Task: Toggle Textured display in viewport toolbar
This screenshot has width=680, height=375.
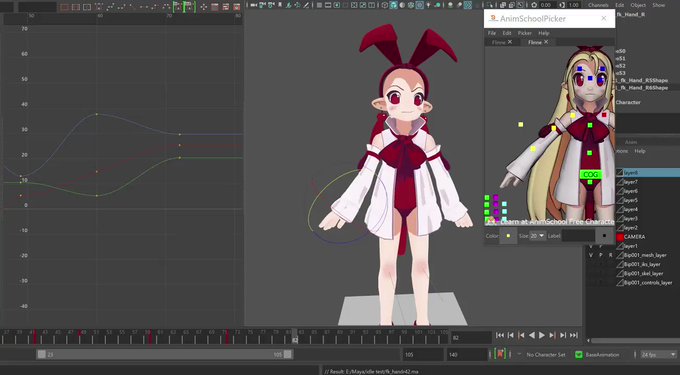Action: pos(419,5)
